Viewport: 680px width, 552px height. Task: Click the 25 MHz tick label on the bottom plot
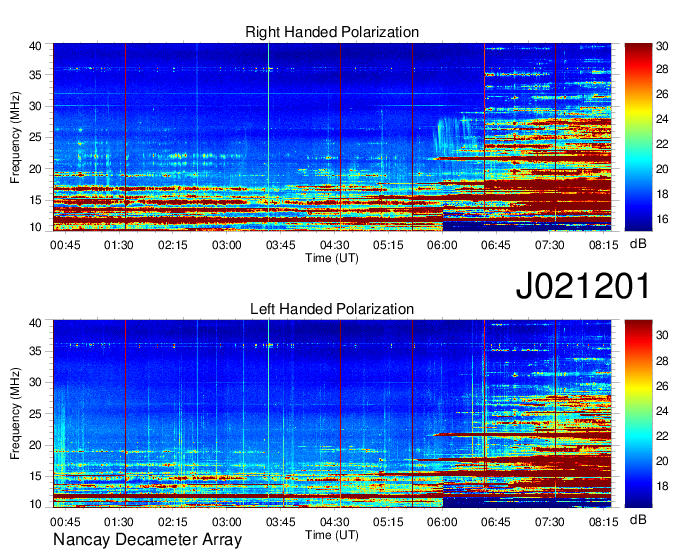[35, 414]
